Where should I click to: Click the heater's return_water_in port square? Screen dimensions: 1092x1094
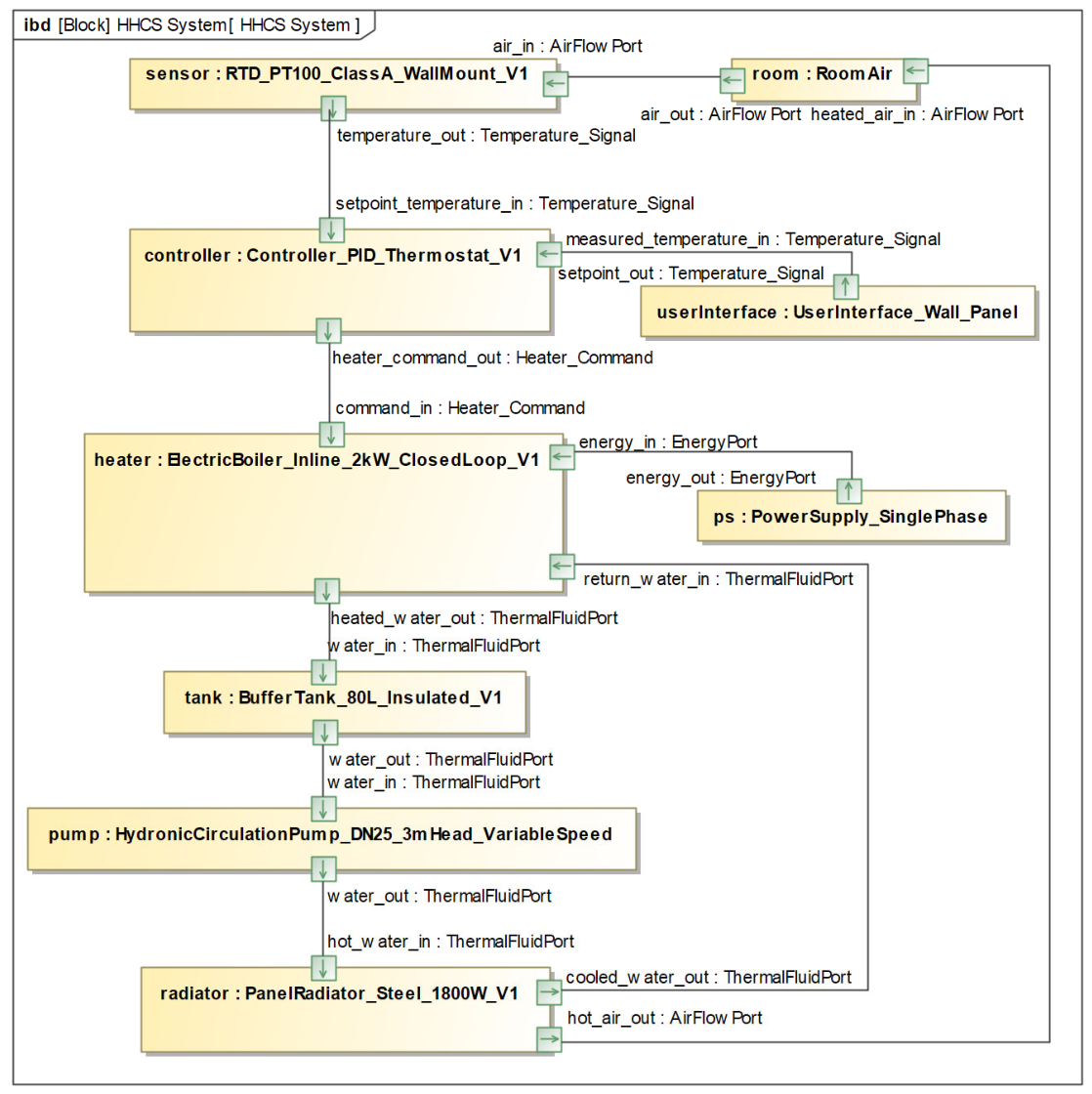coord(562,566)
